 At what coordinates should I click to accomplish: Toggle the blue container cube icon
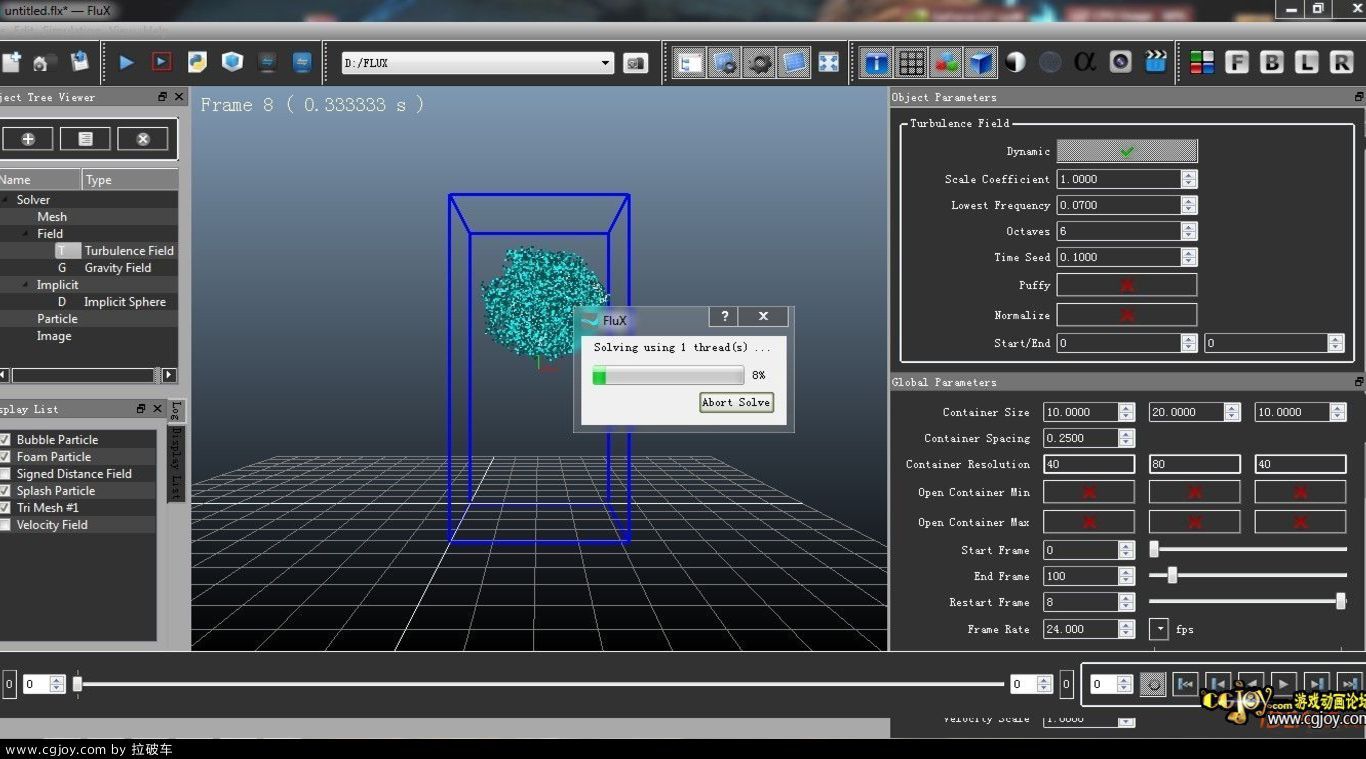click(x=981, y=63)
